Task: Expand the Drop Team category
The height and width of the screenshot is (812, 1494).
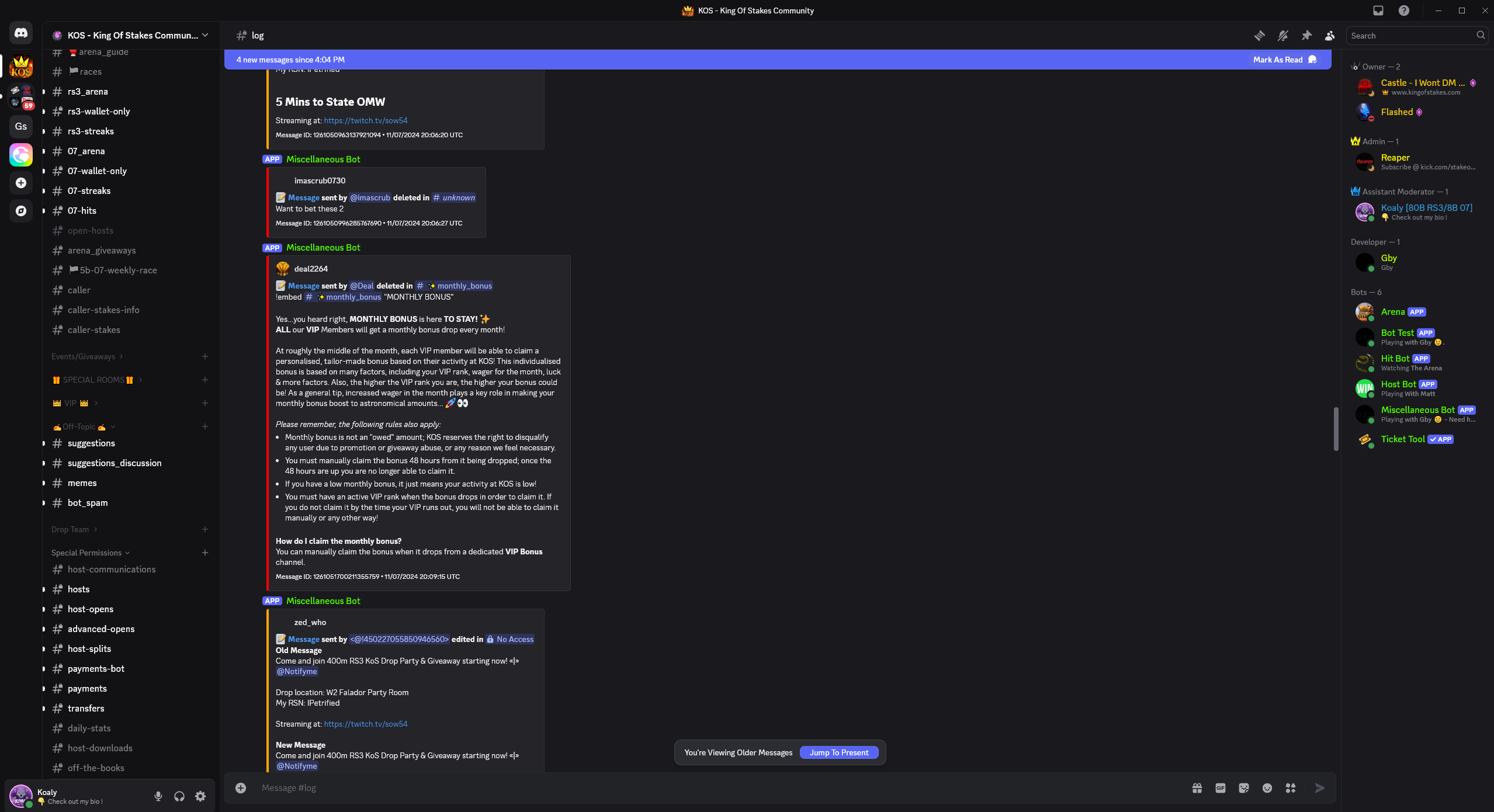Action: [x=74, y=529]
